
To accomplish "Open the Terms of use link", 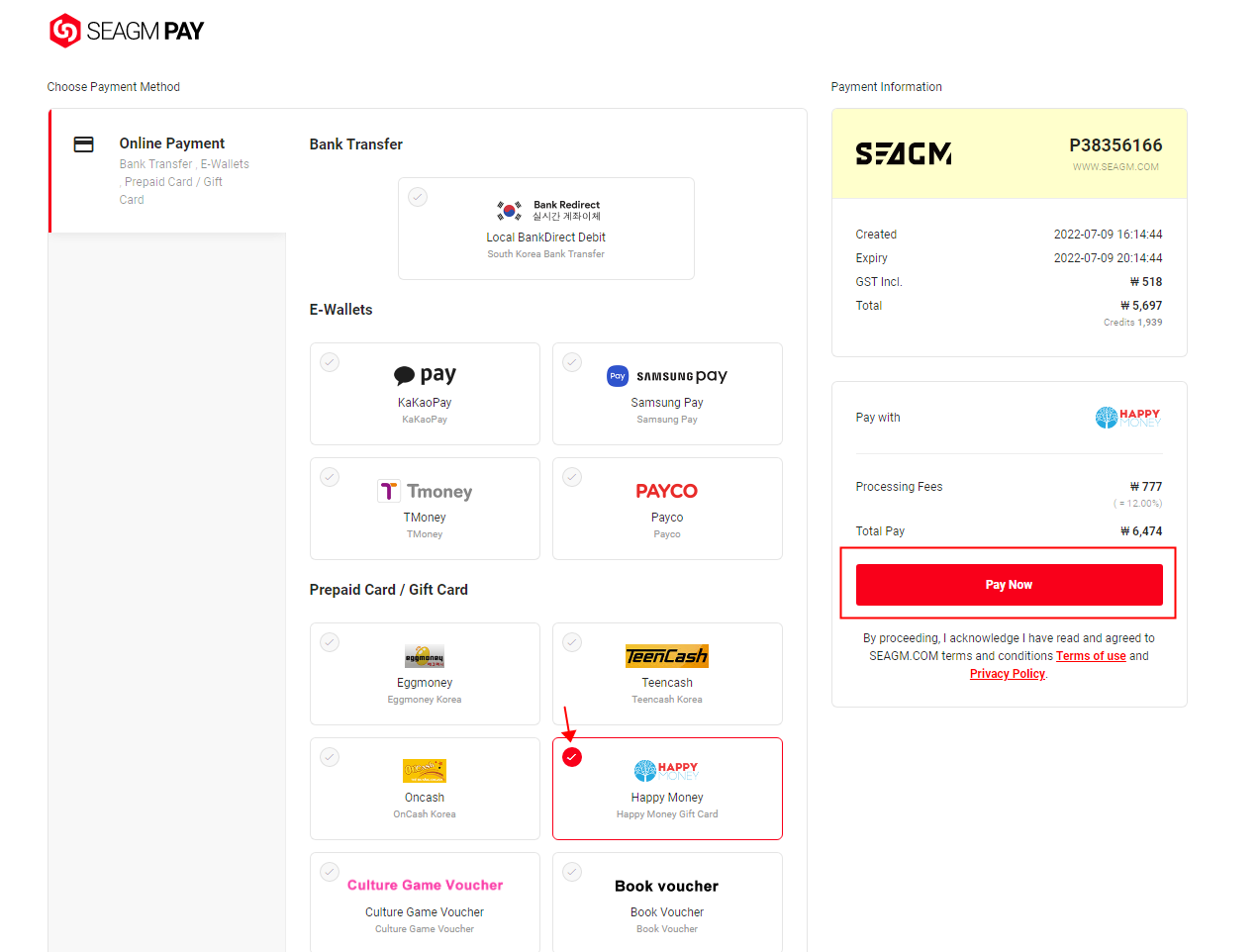I will pos(1091,656).
